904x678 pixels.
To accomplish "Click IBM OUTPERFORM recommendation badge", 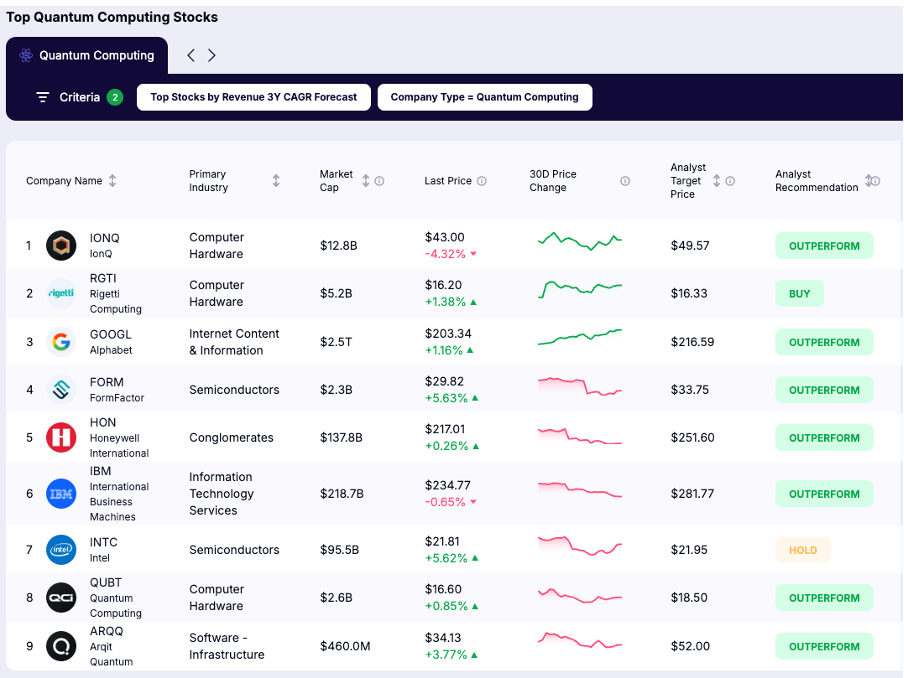I will pyautogui.click(x=824, y=494).
